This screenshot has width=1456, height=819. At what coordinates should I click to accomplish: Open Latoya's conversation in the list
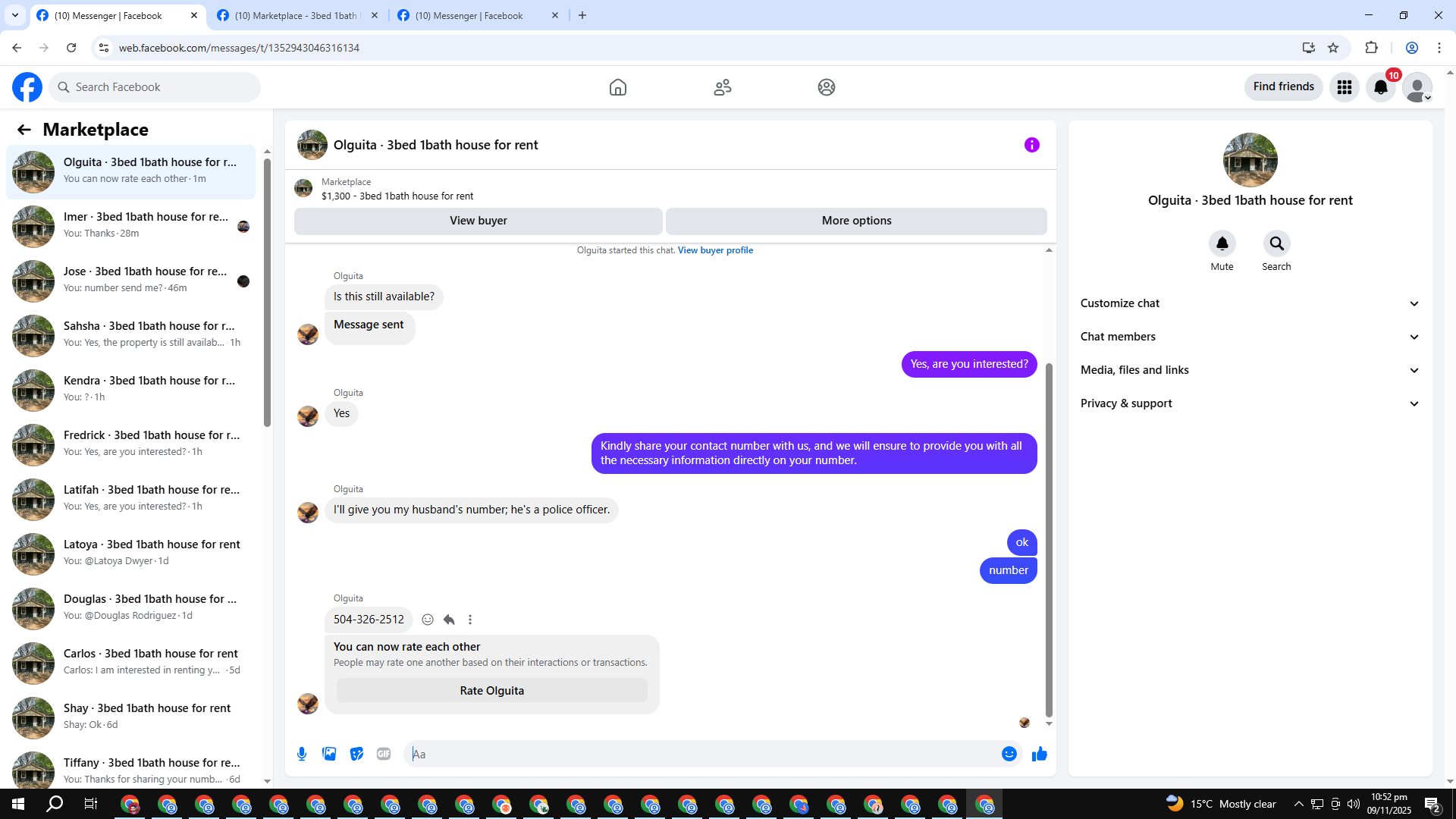click(x=131, y=554)
